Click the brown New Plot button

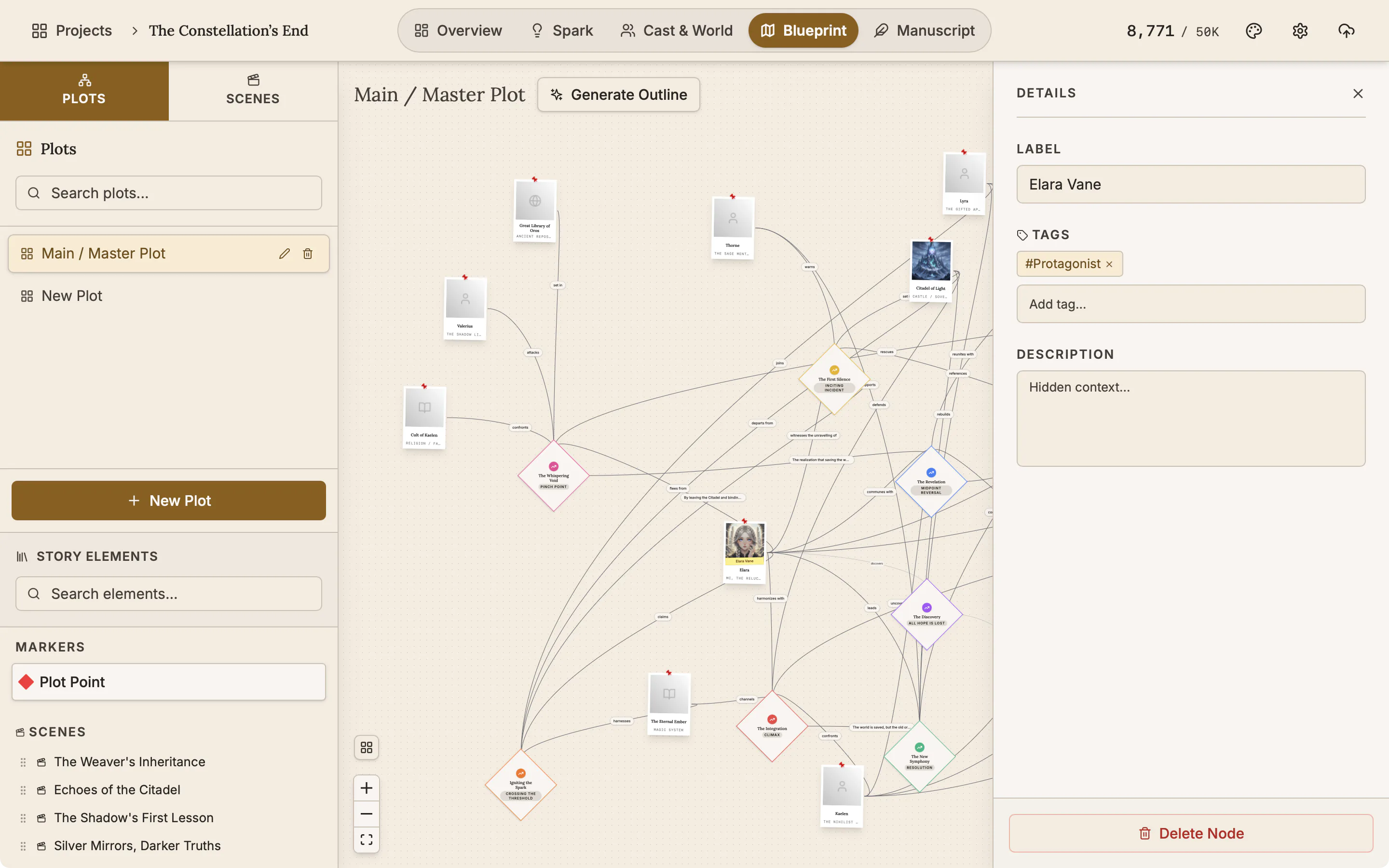coord(169,501)
